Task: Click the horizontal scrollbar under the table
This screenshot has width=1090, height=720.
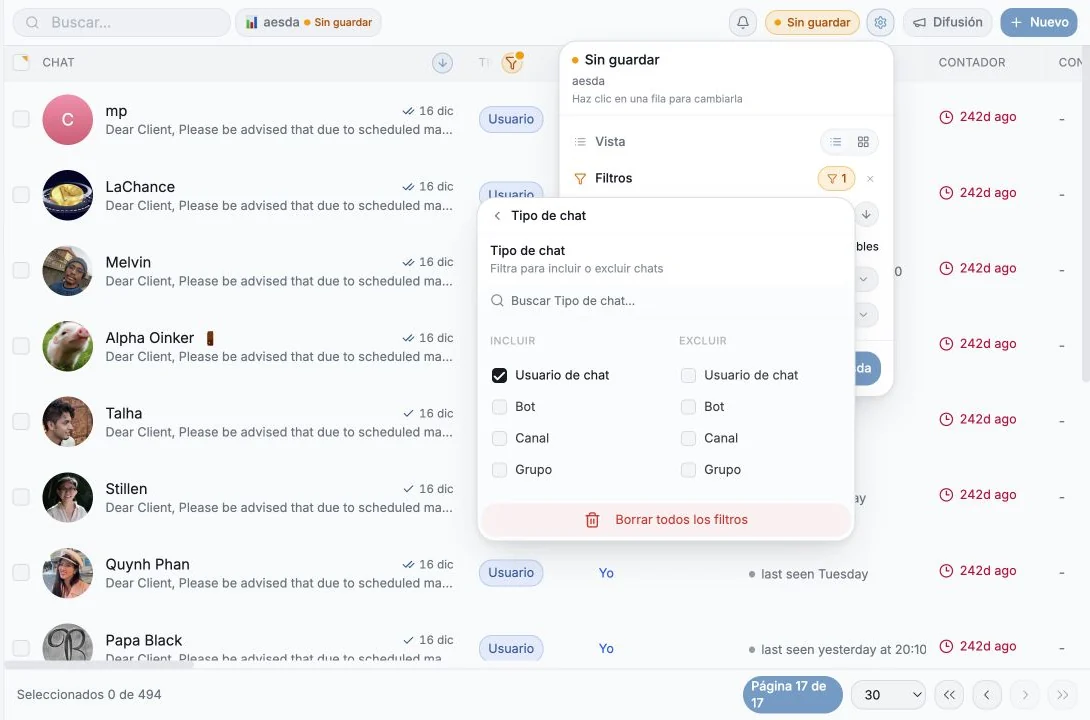Action: [99, 664]
